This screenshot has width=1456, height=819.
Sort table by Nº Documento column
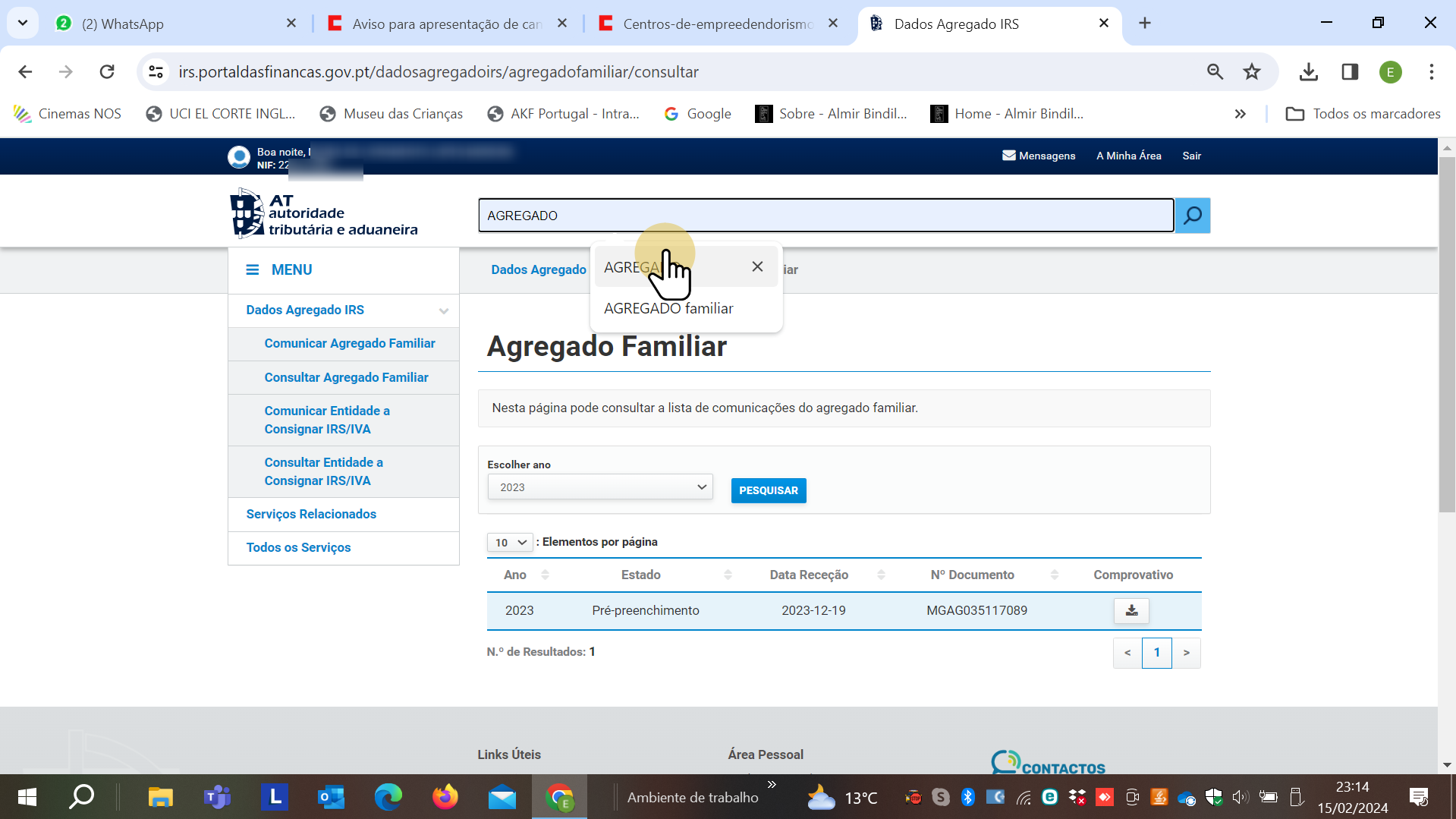1054,575
